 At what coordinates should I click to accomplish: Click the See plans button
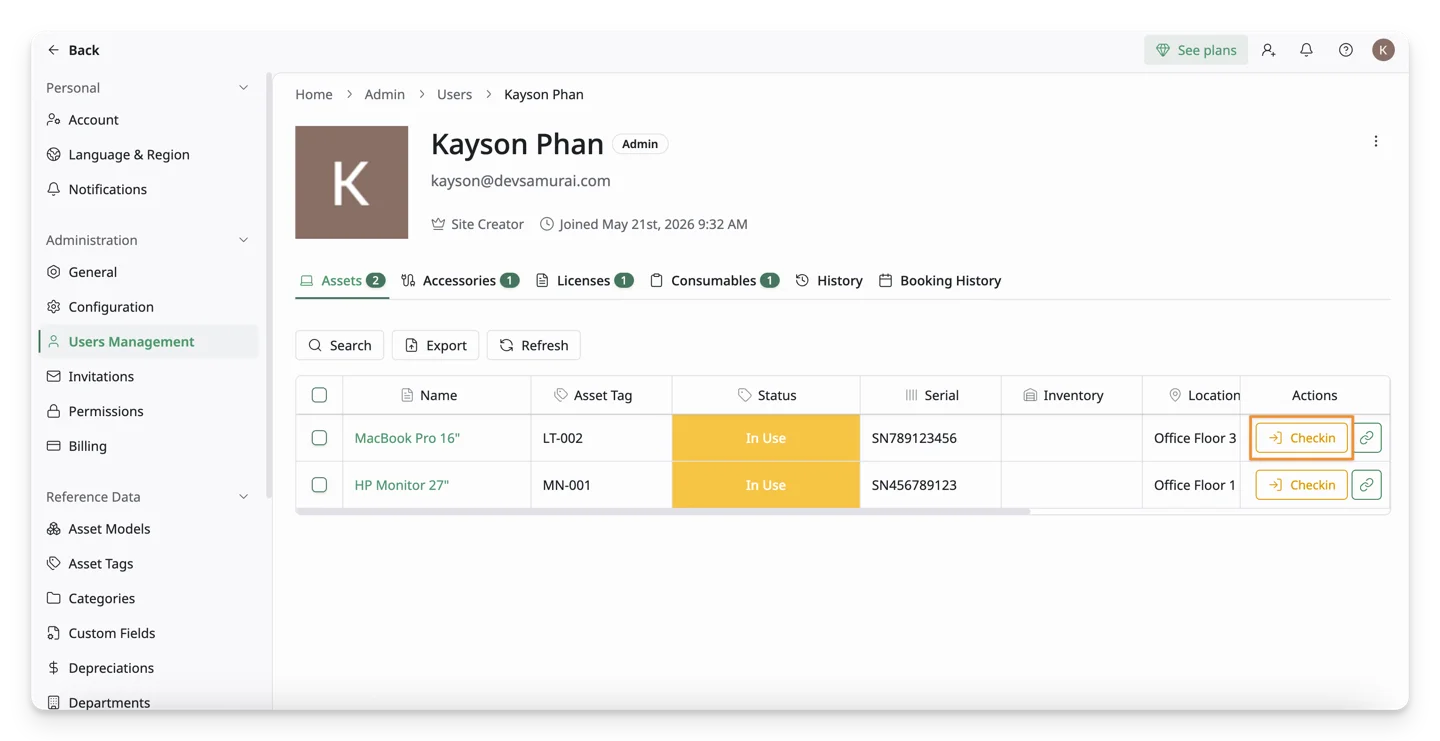[1196, 50]
